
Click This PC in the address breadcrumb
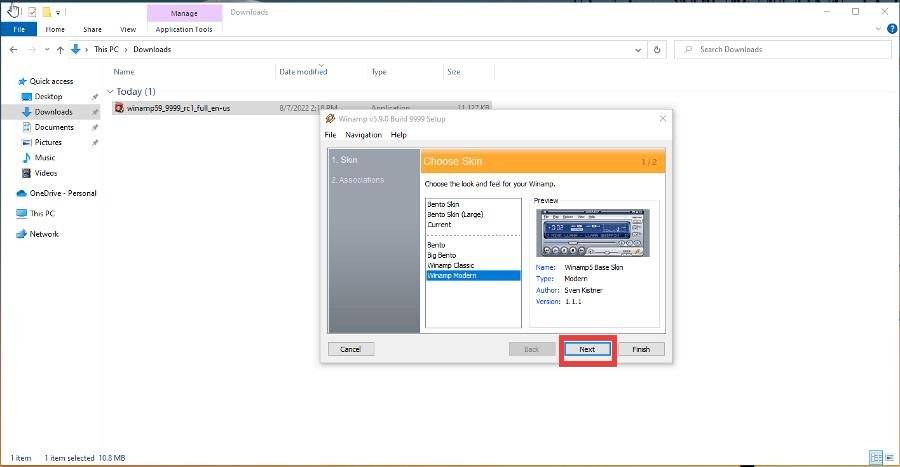pos(106,49)
